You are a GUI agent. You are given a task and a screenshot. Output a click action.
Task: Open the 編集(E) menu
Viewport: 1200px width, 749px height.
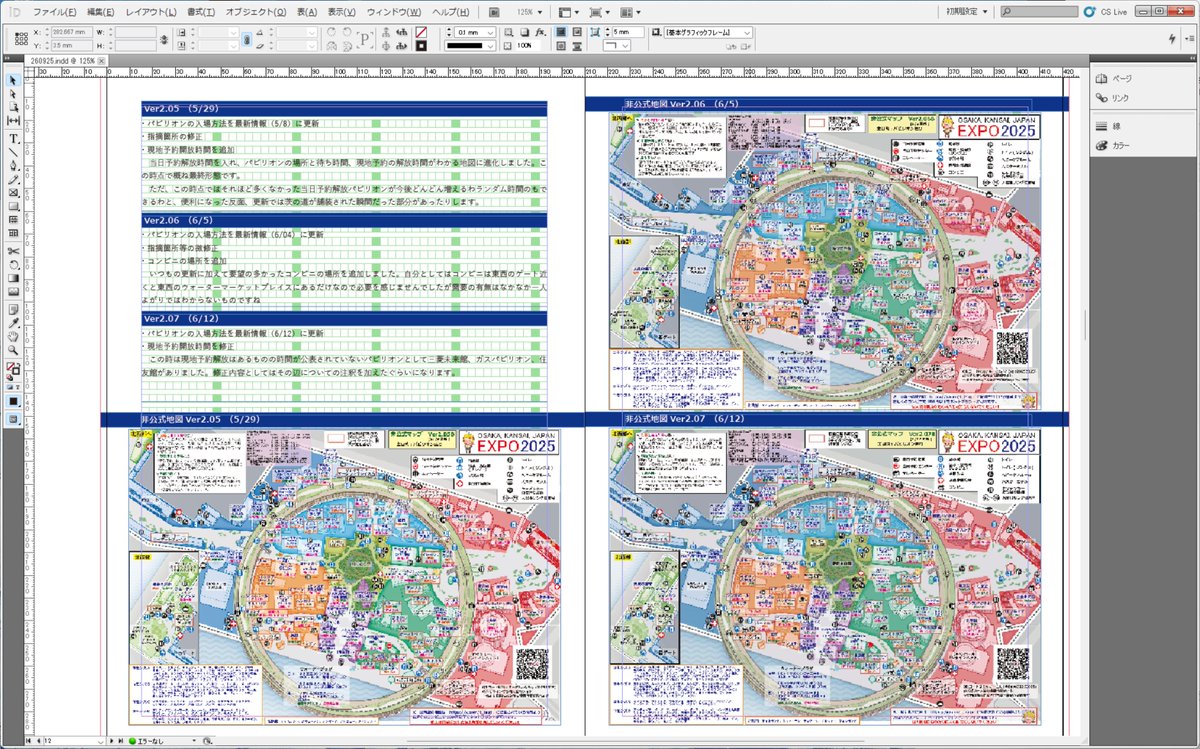101,11
